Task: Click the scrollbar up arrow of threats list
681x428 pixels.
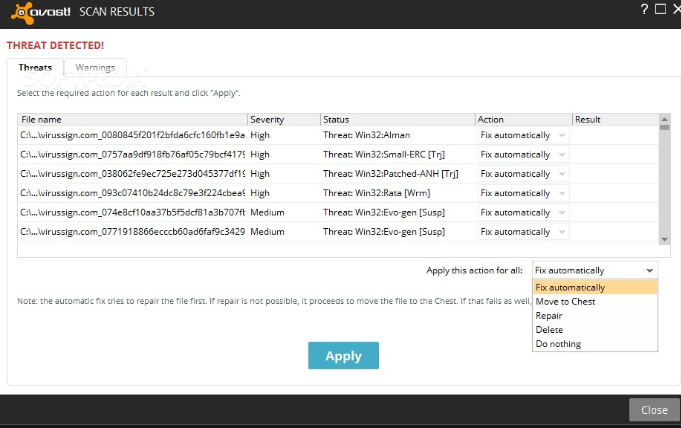Action: [x=664, y=119]
